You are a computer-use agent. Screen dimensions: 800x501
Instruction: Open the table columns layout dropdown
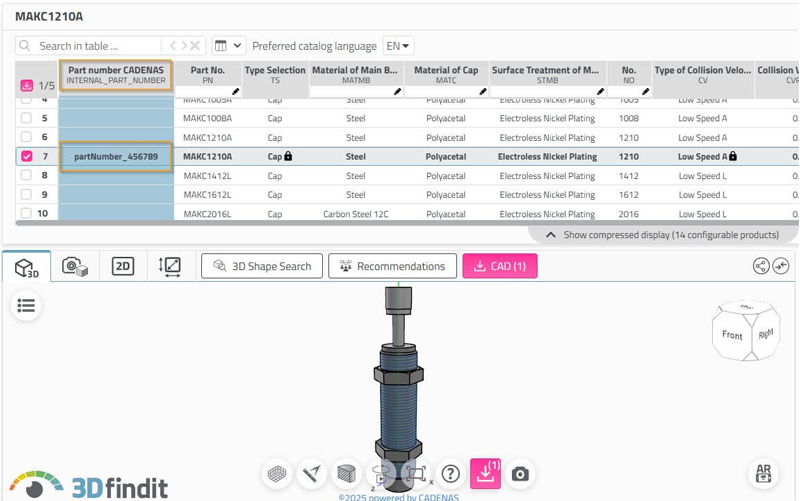click(228, 46)
